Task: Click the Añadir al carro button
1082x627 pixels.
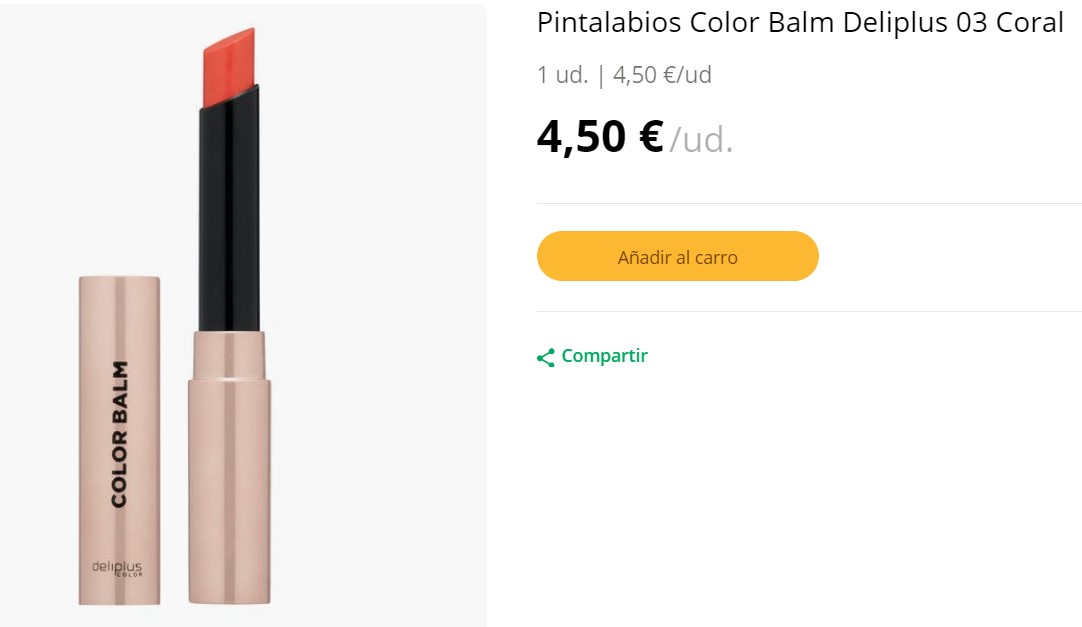Action: tap(677, 257)
